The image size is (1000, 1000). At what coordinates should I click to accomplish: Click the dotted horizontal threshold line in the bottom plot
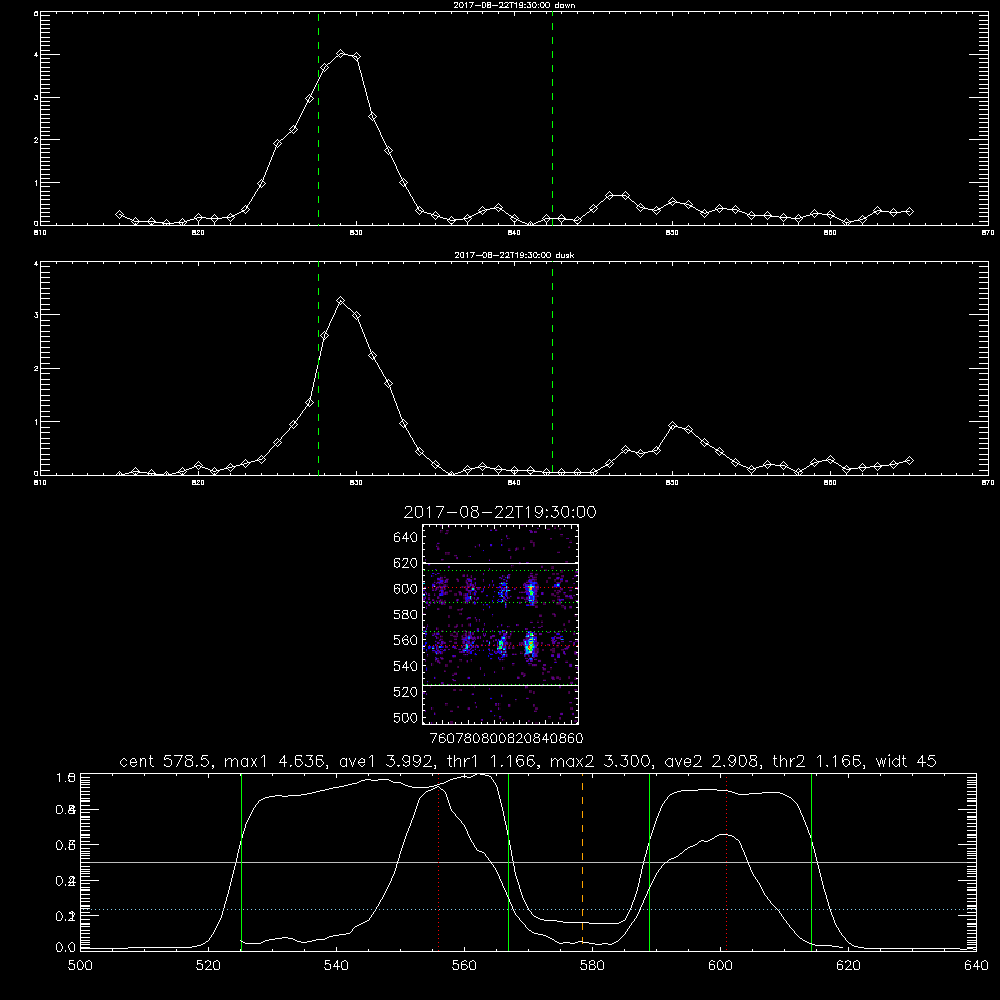point(528,909)
